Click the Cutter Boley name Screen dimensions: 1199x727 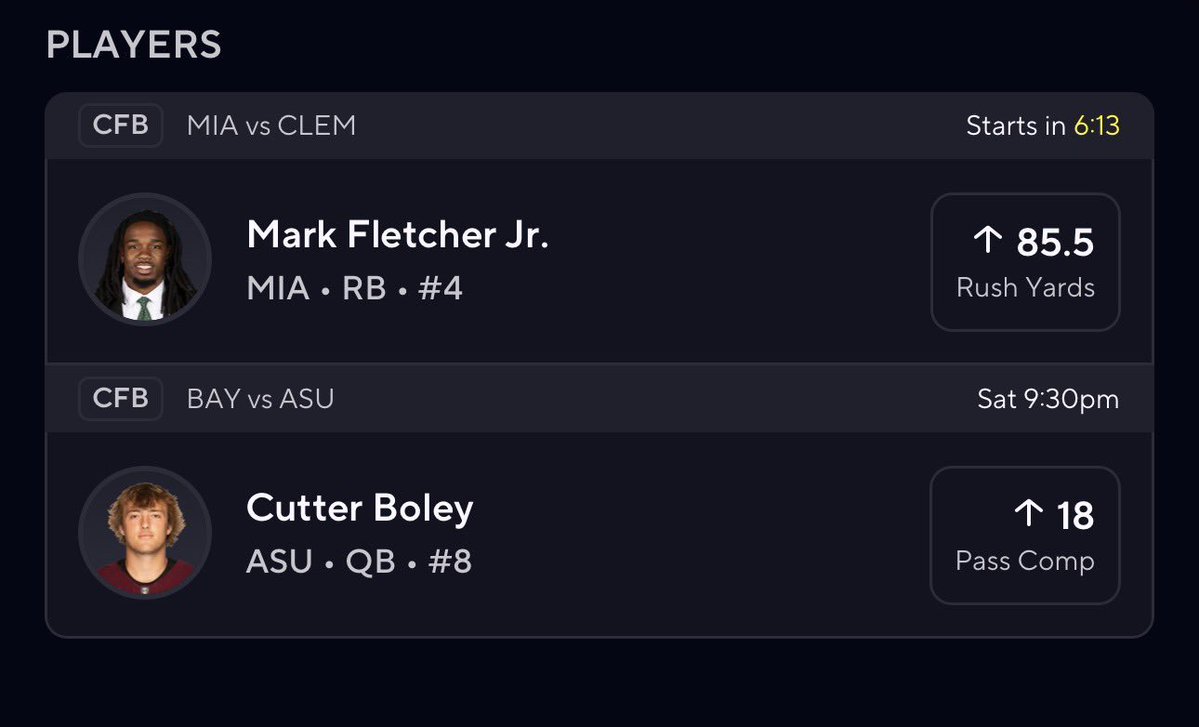click(x=360, y=508)
